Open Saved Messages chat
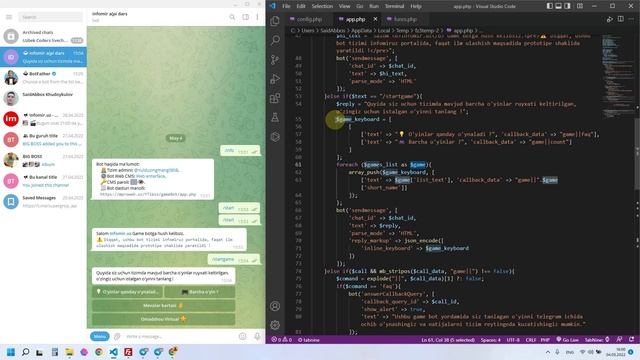Screen dimensions: 640x360 (43, 202)
